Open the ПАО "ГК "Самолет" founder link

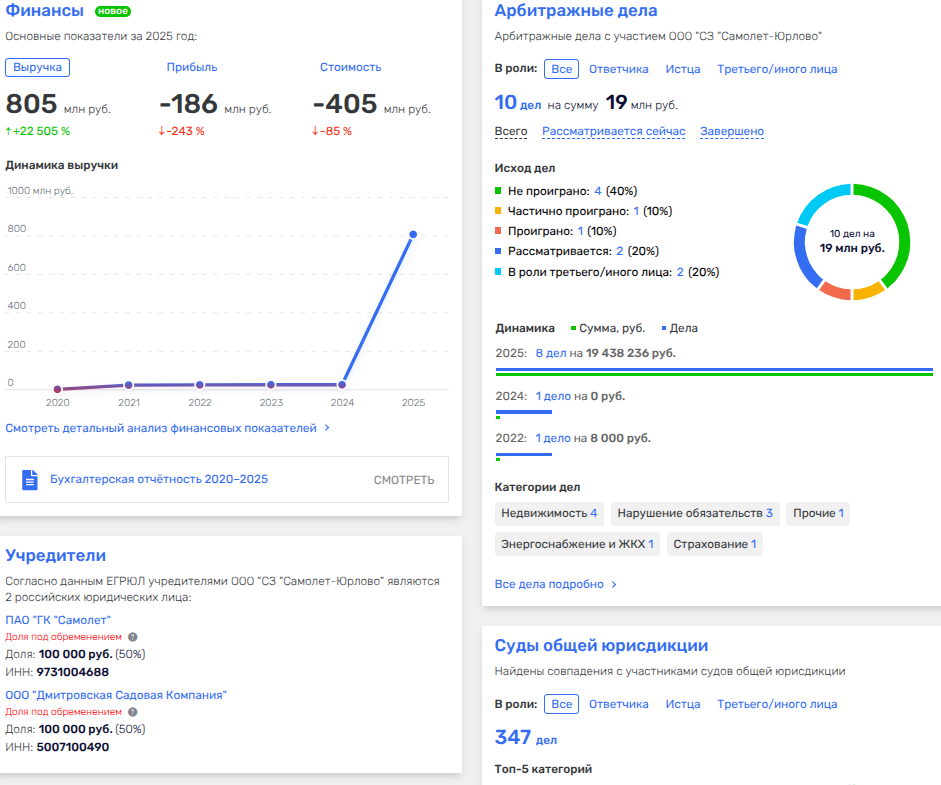click(x=58, y=620)
